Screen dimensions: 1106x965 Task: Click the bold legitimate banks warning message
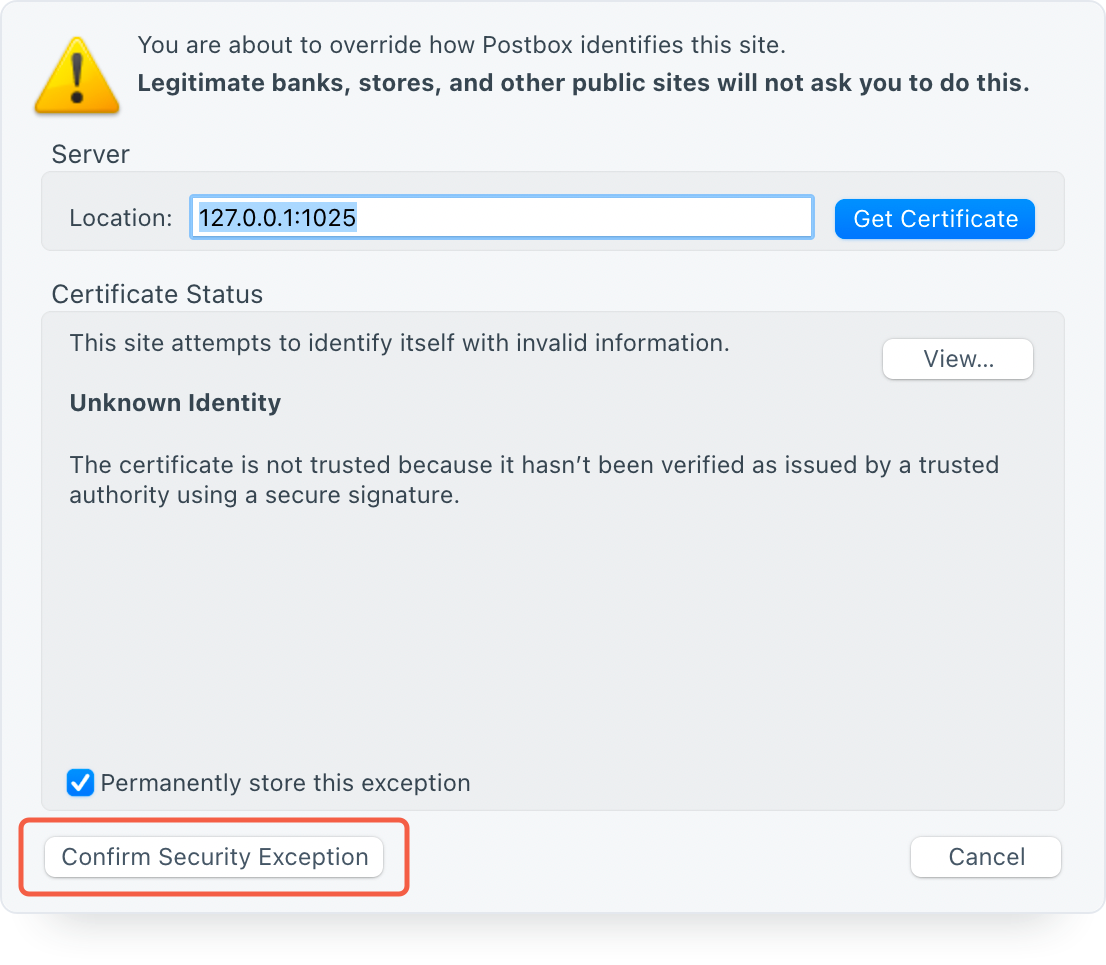pyautogui.click(x=583, y=83)
